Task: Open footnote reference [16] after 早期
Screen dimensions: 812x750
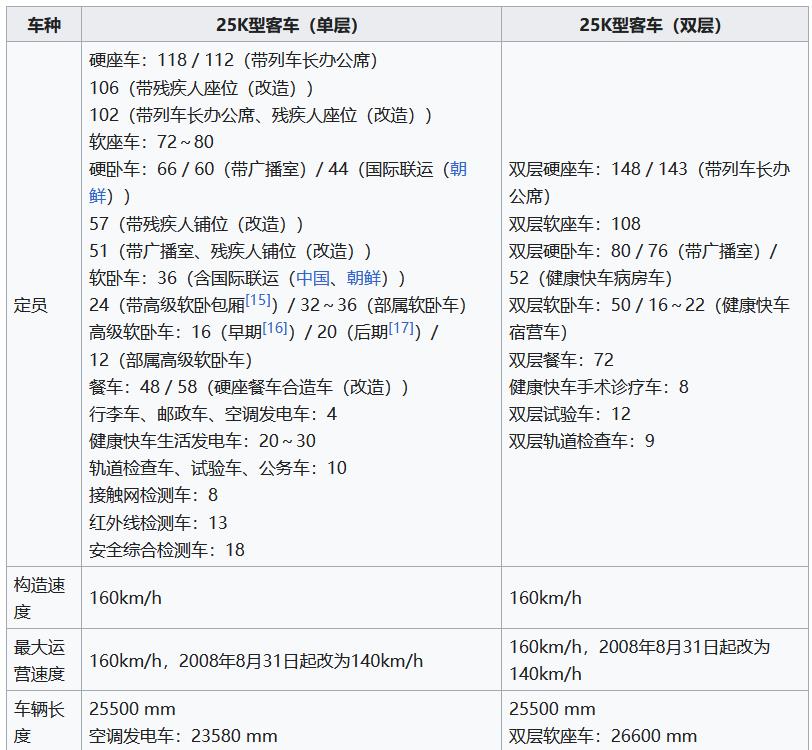Action: (275, 328)
